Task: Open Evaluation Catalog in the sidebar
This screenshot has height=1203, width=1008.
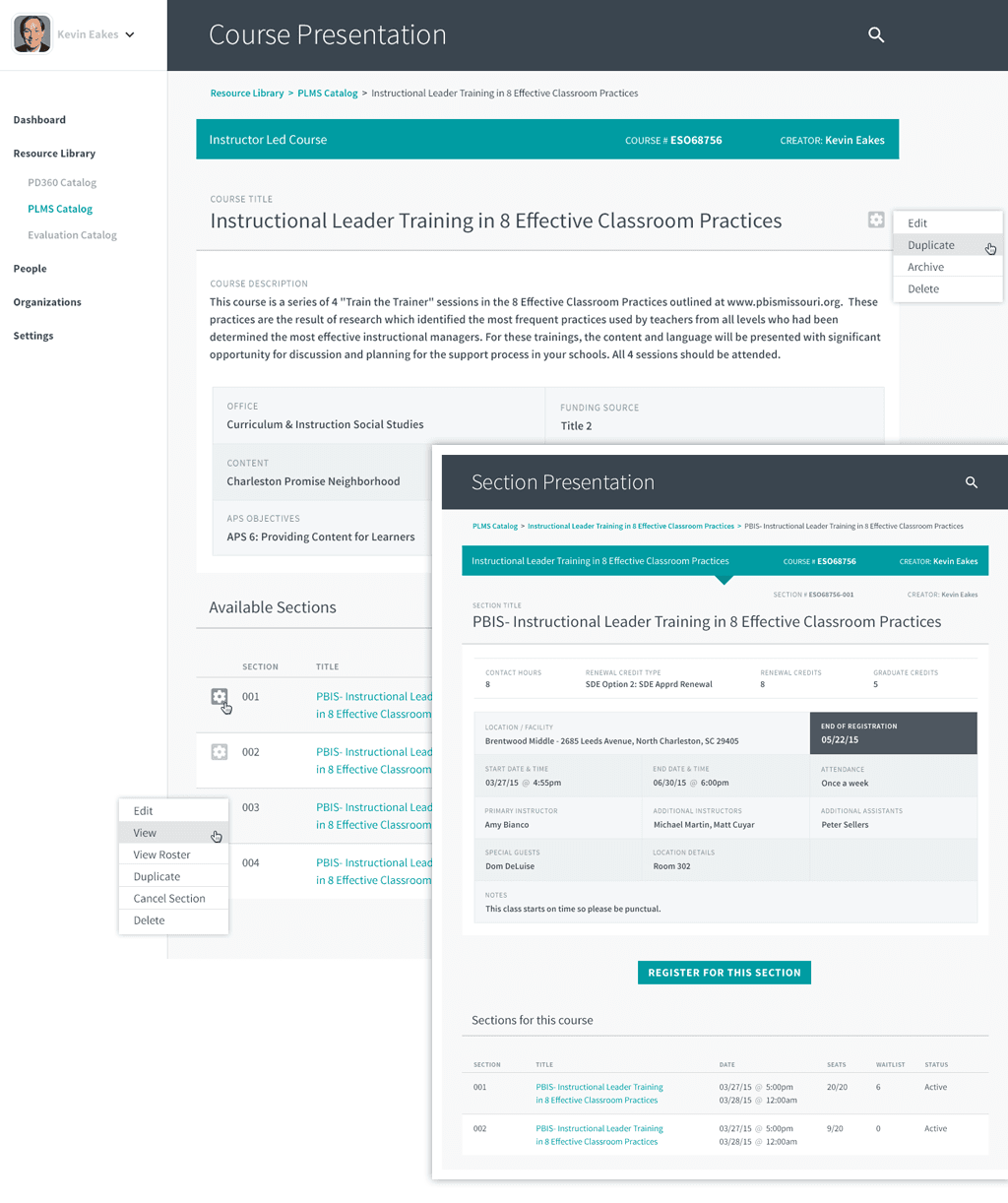Action: [72, 235]
